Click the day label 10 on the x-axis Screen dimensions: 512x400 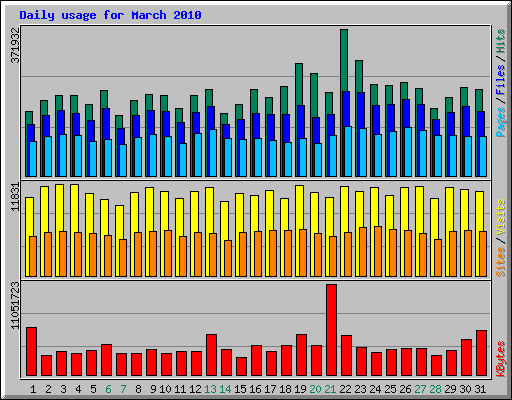click(x=165, y=389)
